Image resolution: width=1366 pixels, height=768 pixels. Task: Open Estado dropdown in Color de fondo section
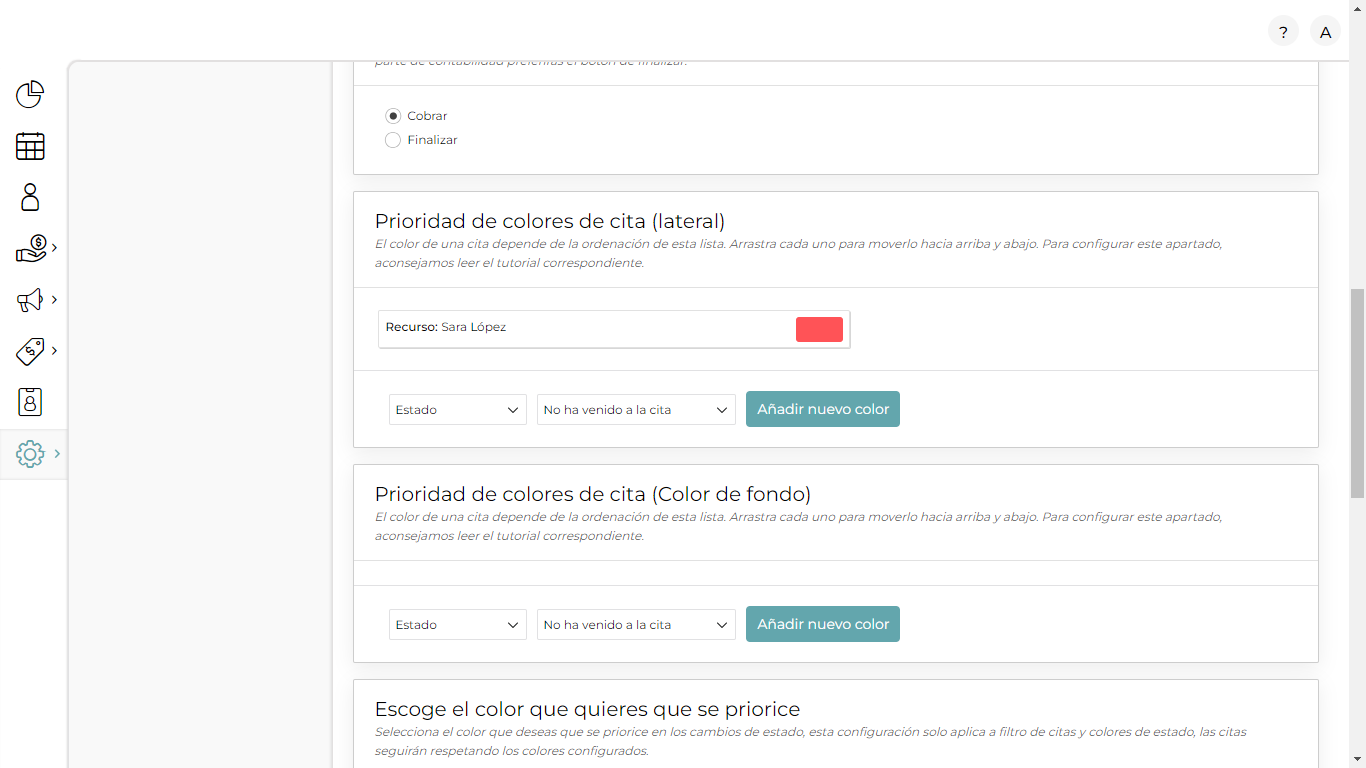pyautogui.click(x=458, y=624)
